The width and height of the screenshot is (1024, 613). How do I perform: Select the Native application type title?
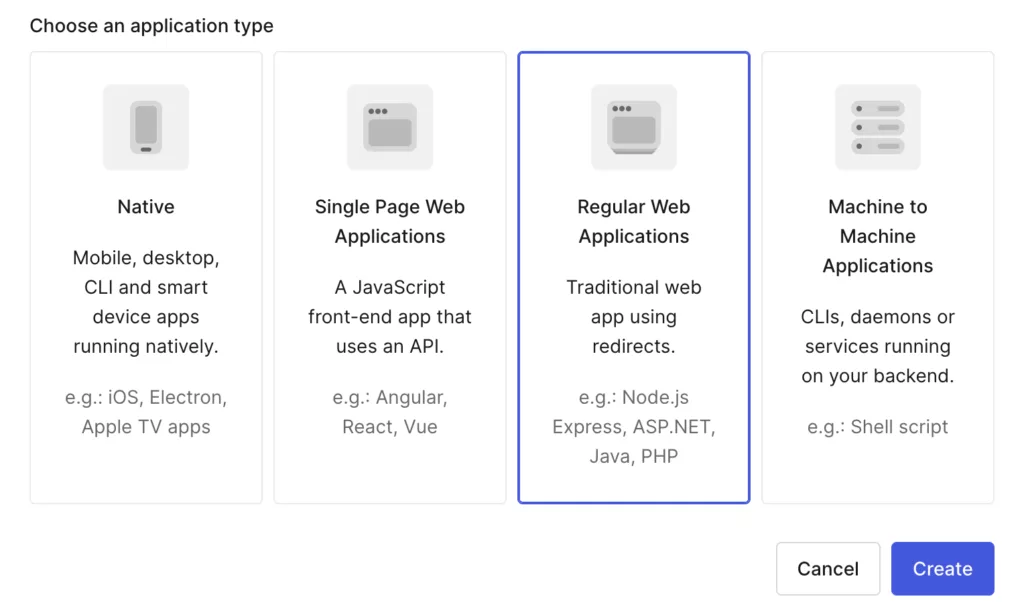146,207
